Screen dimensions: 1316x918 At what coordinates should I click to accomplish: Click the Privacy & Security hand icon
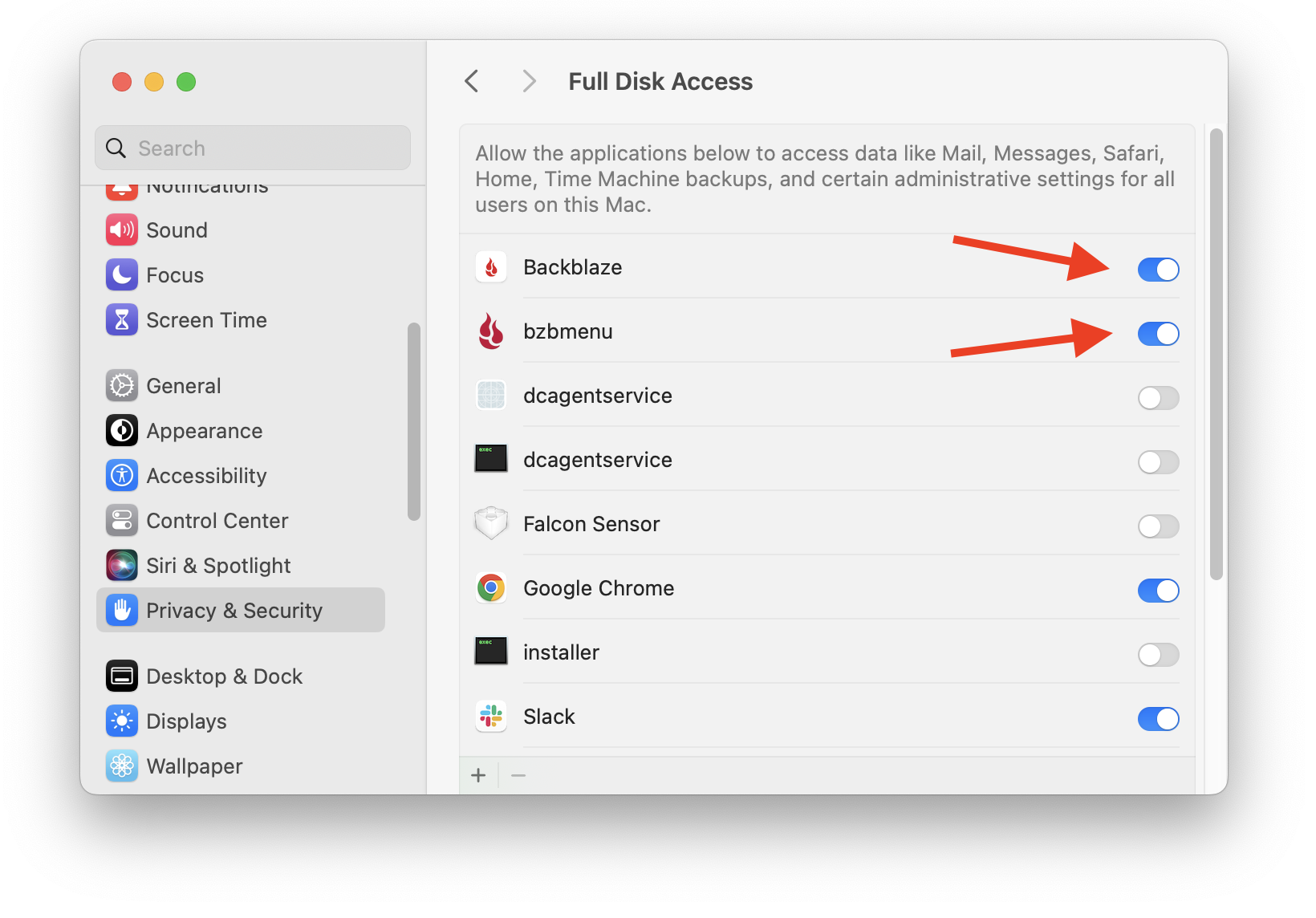pos(122,611)
